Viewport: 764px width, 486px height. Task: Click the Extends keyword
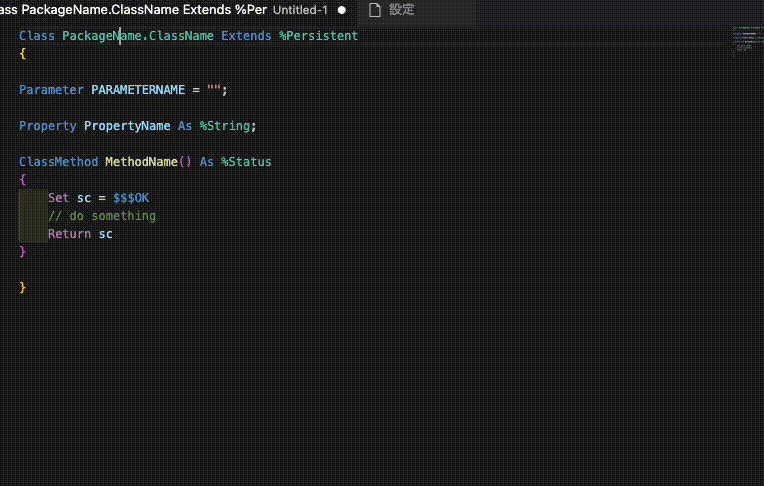(246, 36)
